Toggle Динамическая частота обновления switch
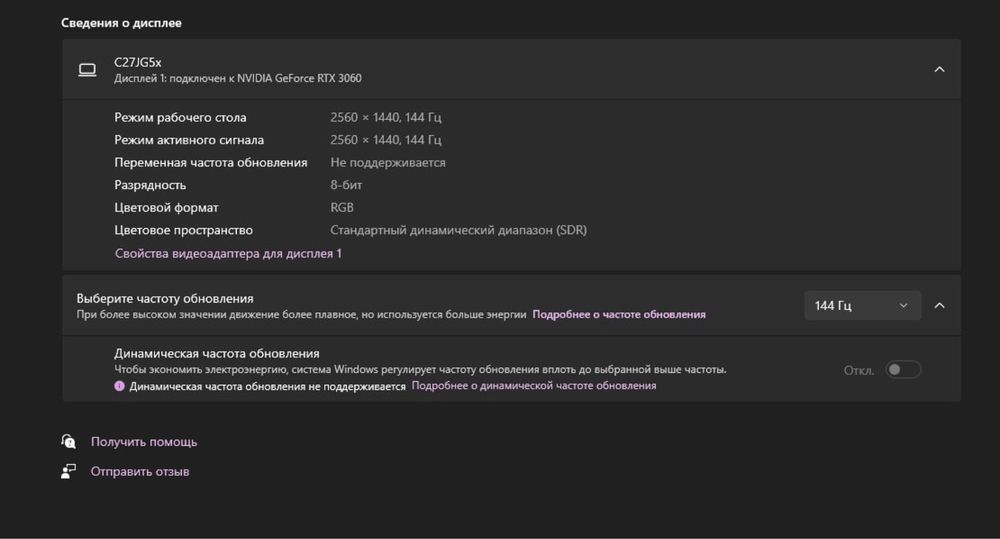Screen dimensions: 1000x539 coord(903,369)
